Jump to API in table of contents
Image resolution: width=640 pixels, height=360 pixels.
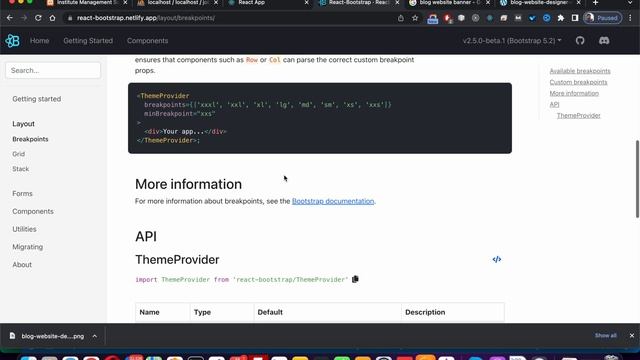(554, 104)
